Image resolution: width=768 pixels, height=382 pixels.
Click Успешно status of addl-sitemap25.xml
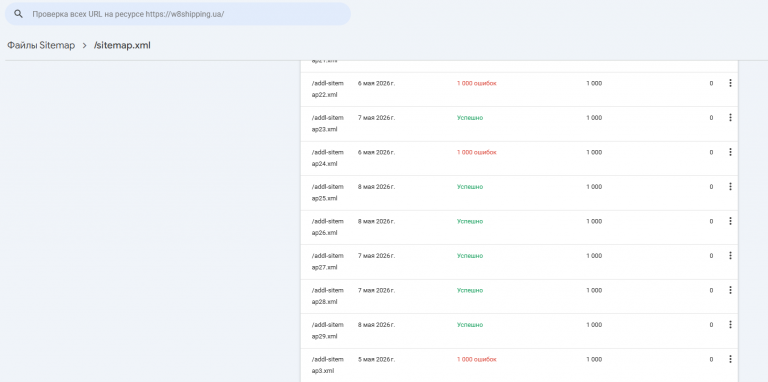point(470,187)
